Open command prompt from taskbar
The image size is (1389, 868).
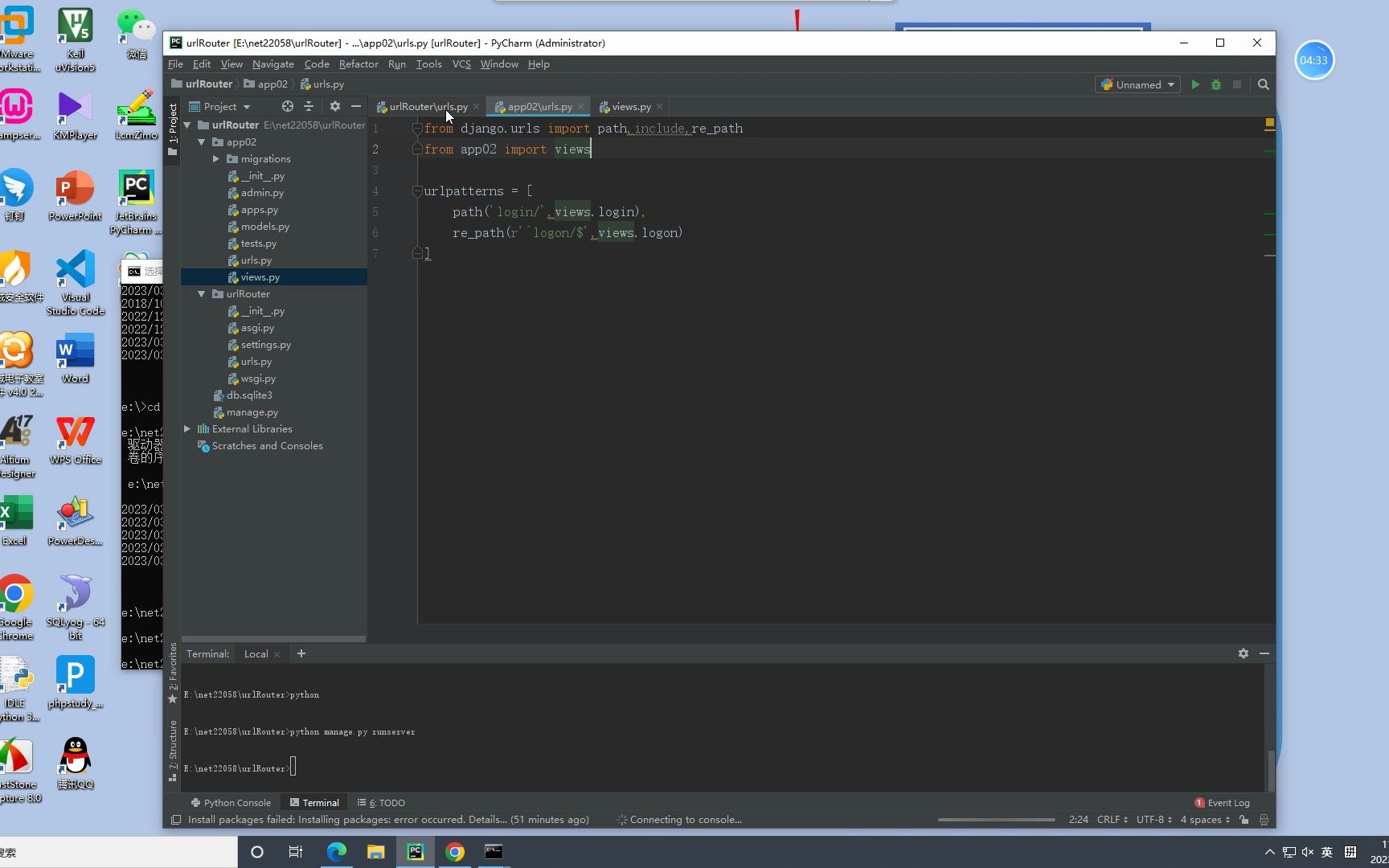(x=494, y=852)
